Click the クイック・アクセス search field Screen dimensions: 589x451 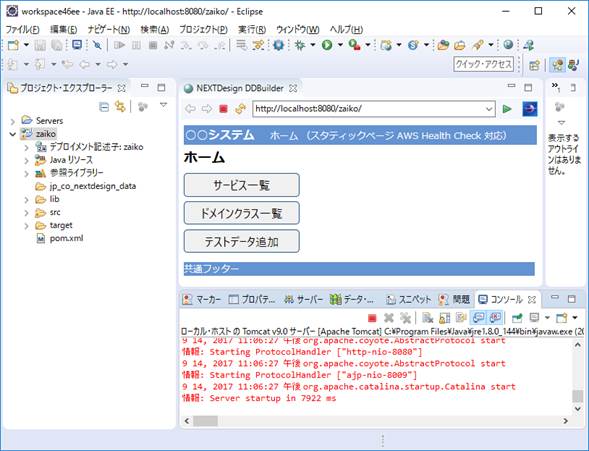point(483,64)
